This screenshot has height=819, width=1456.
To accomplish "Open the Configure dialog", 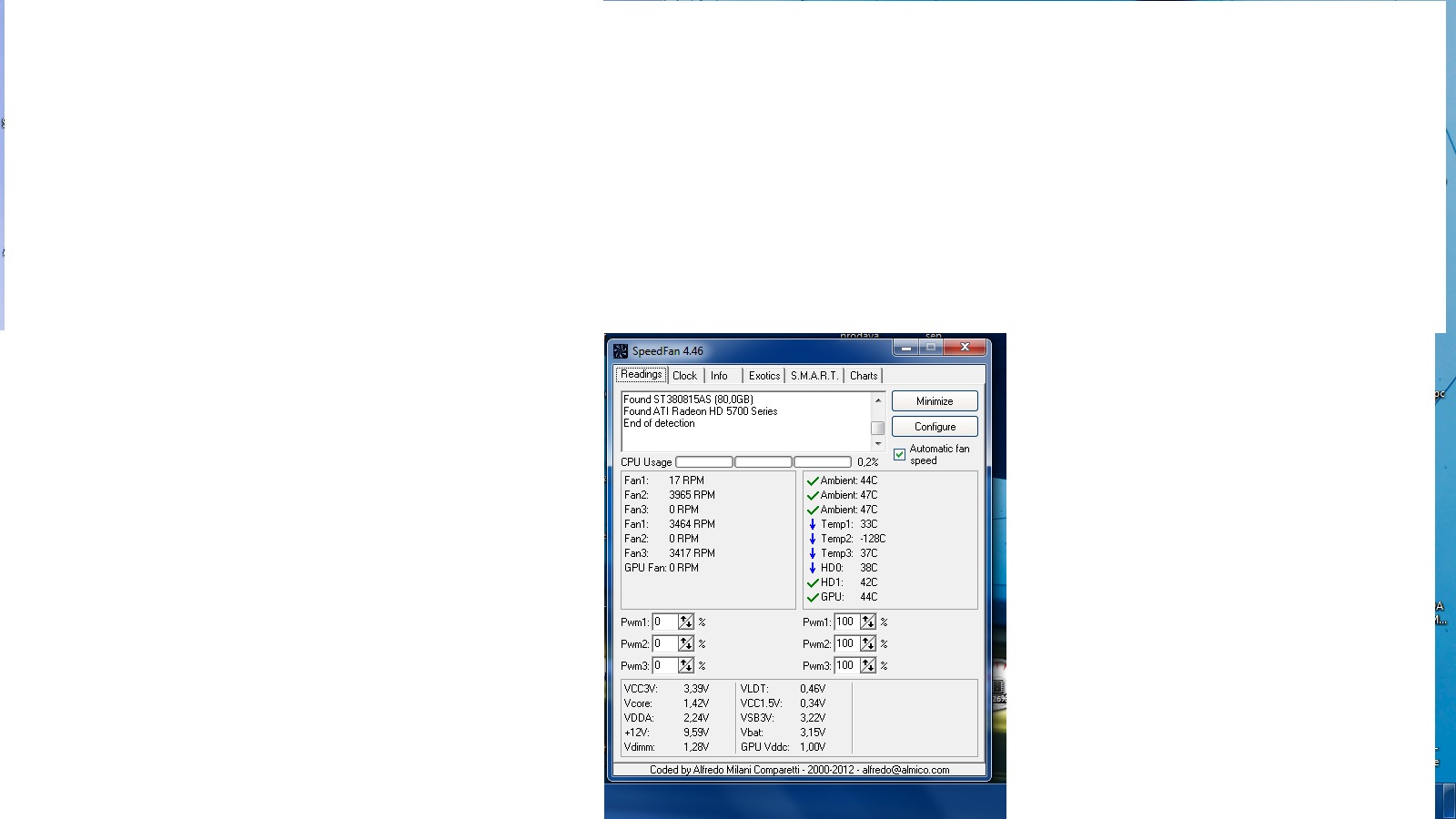I will [935, 427].
